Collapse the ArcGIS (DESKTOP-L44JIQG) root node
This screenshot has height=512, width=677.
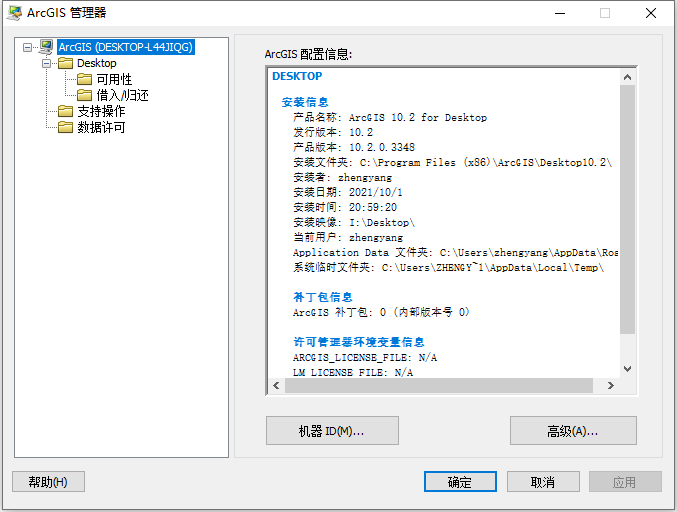pyautogui.click(x=28, y=47)
